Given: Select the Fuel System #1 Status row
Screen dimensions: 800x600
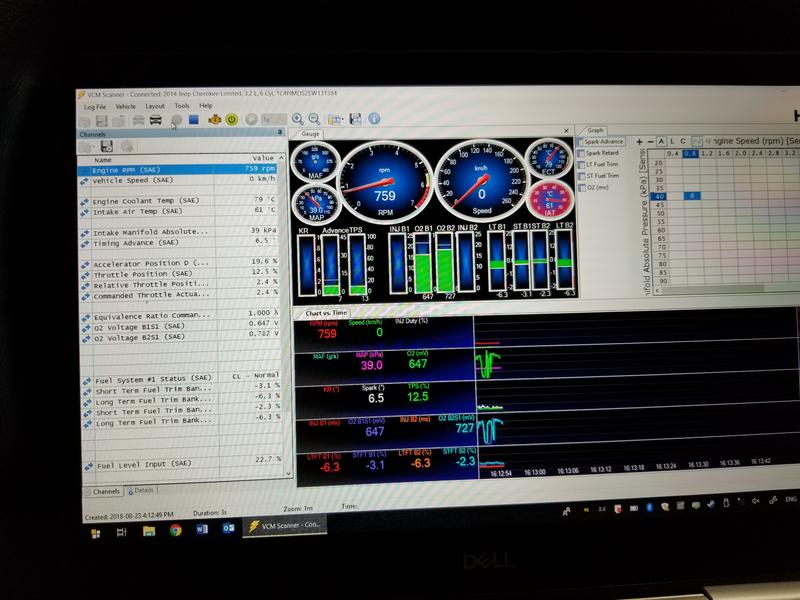Looking at the screenshot, I should [181, 378].
